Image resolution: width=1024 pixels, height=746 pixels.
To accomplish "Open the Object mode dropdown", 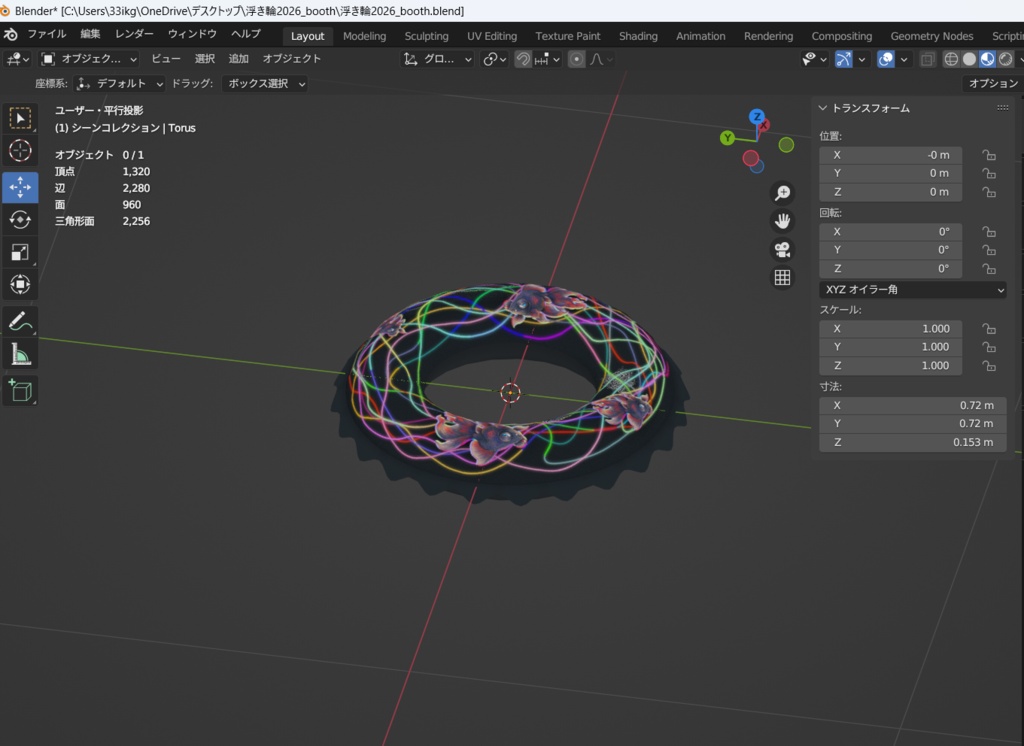I will pos(89,59).
